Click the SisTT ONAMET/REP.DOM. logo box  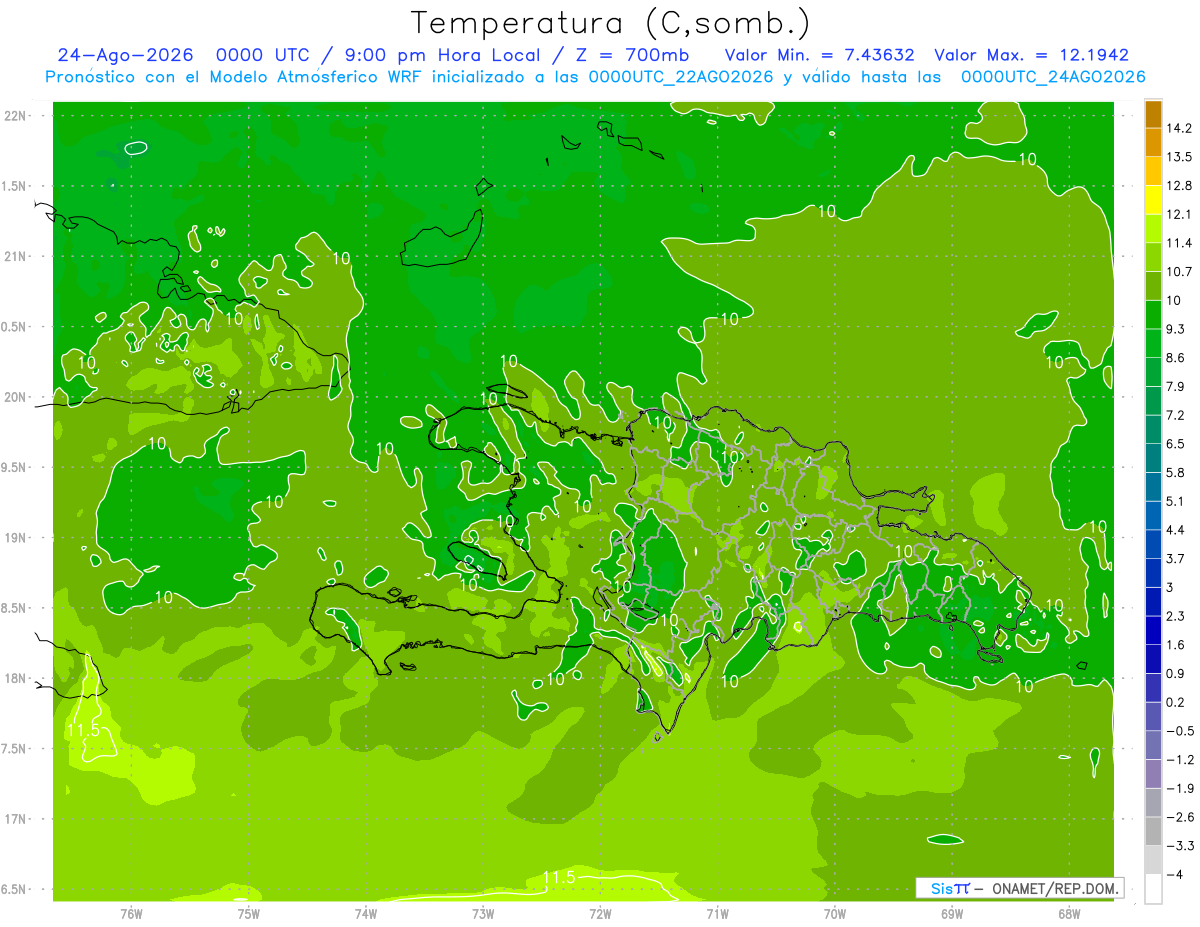coord(1019,888)
